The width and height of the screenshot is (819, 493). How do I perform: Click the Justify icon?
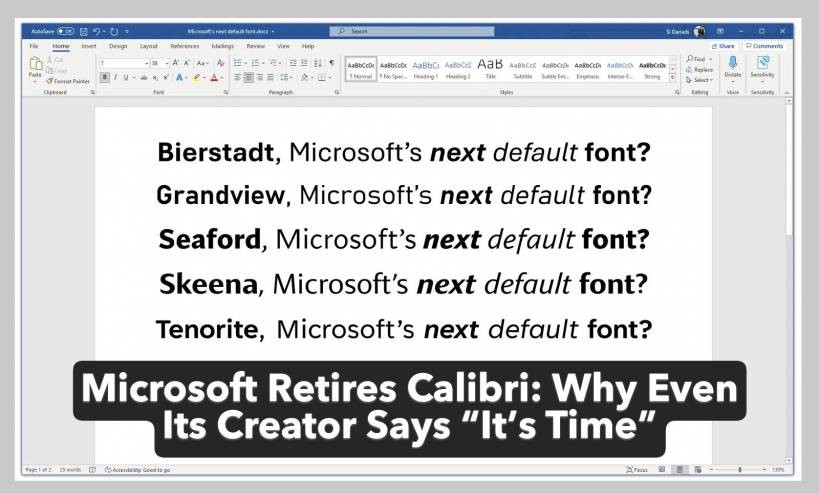point(271,77)
